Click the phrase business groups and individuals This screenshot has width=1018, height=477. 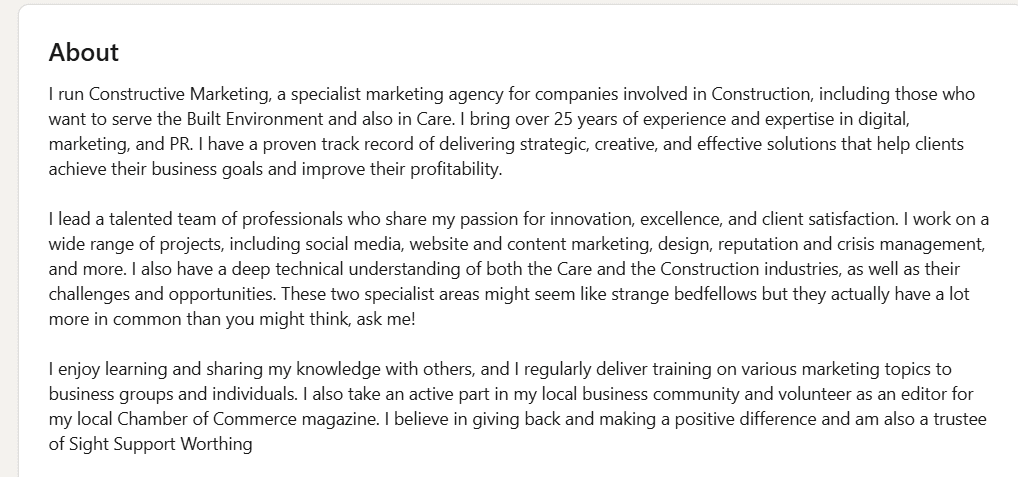[172, 395]
